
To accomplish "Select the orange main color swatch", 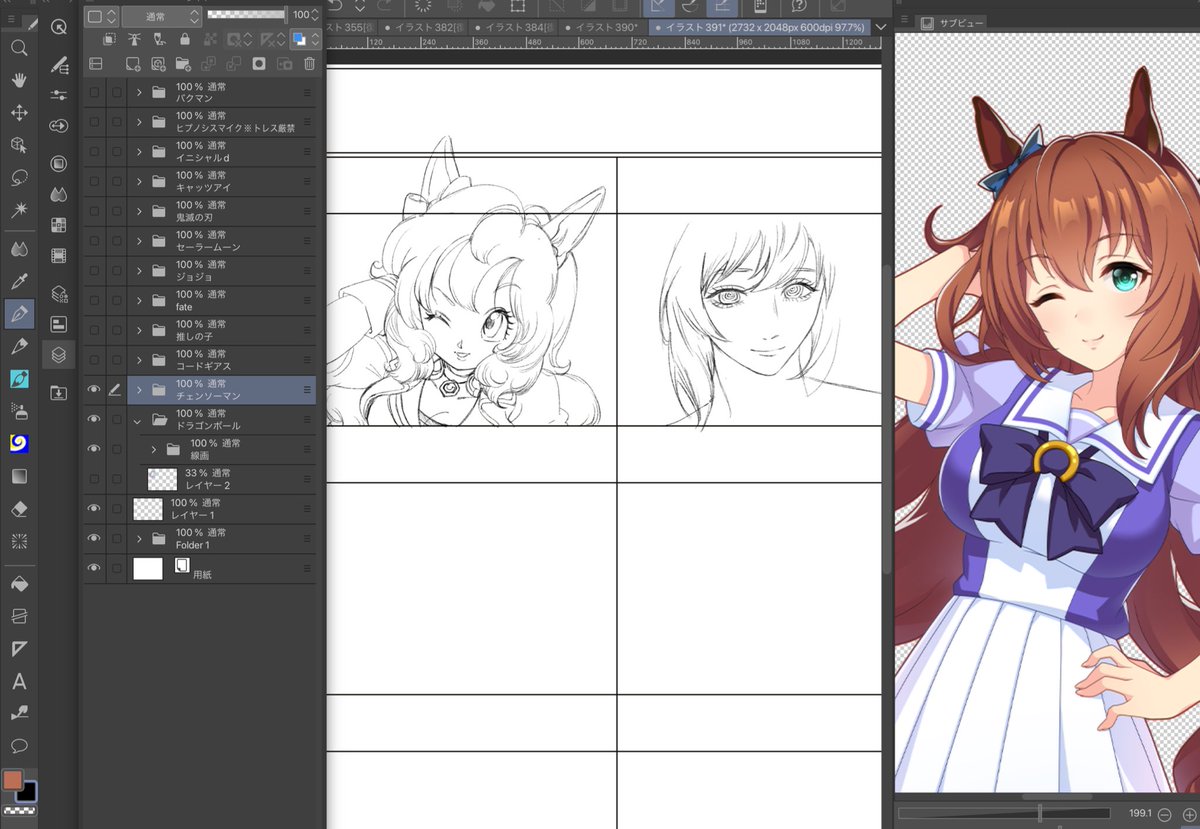I will tap(12, 779).
